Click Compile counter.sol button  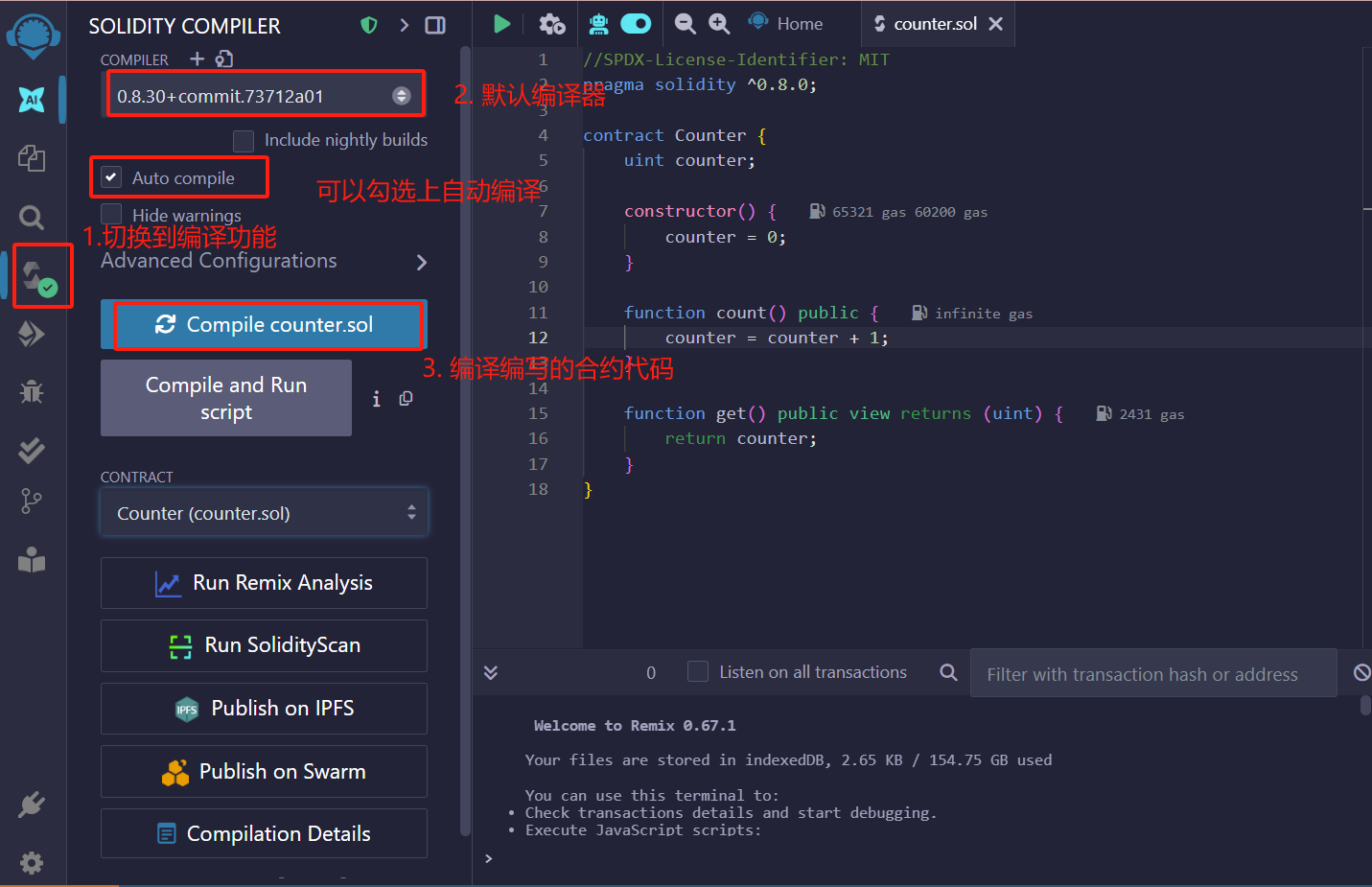[x=264, y=324]
